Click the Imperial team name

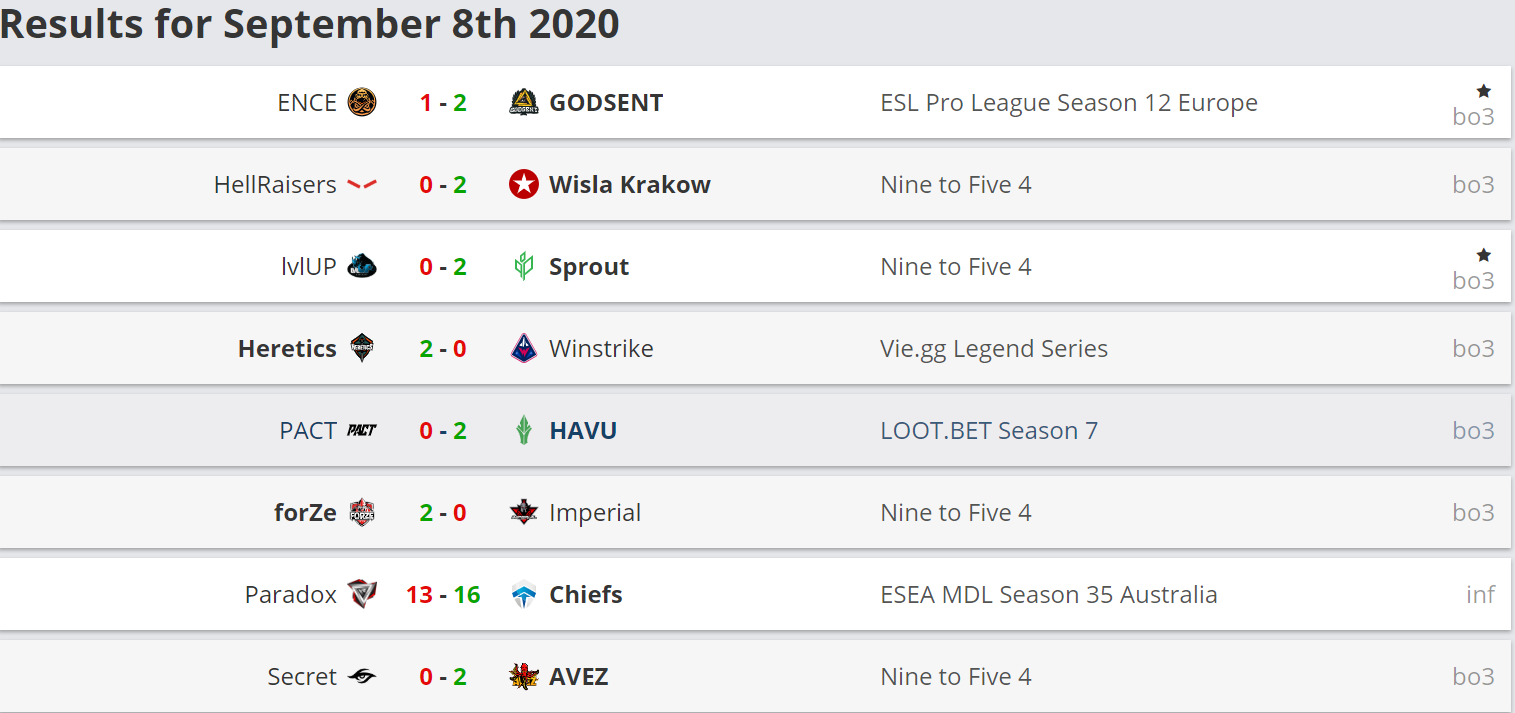(x=595, y=513)
